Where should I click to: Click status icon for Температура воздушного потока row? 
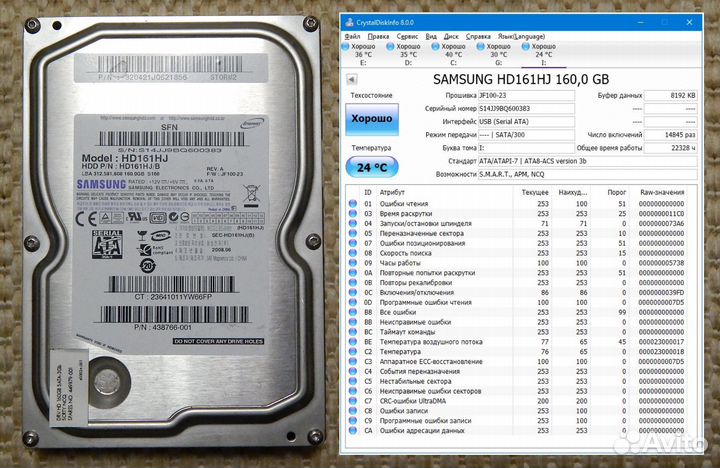click(353, 342)
